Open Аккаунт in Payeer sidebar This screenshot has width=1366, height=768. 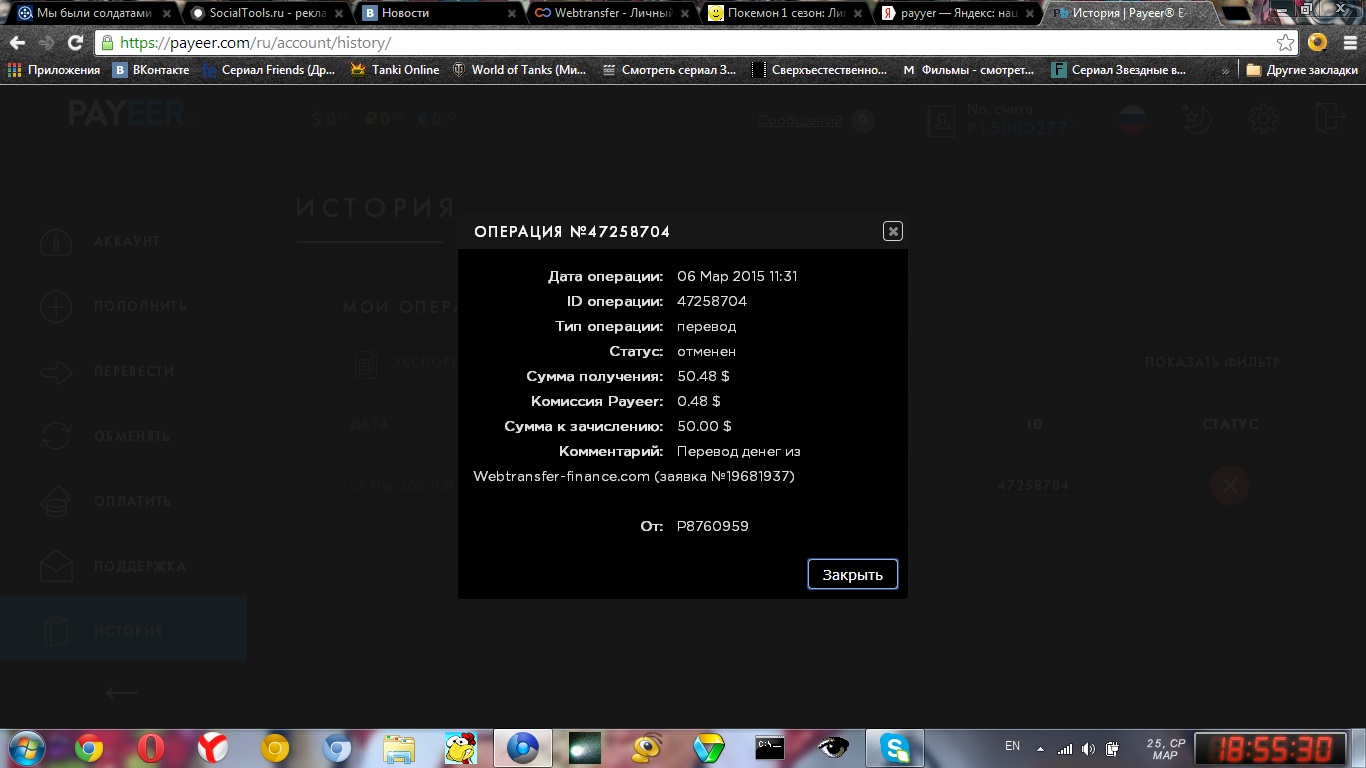122,241
